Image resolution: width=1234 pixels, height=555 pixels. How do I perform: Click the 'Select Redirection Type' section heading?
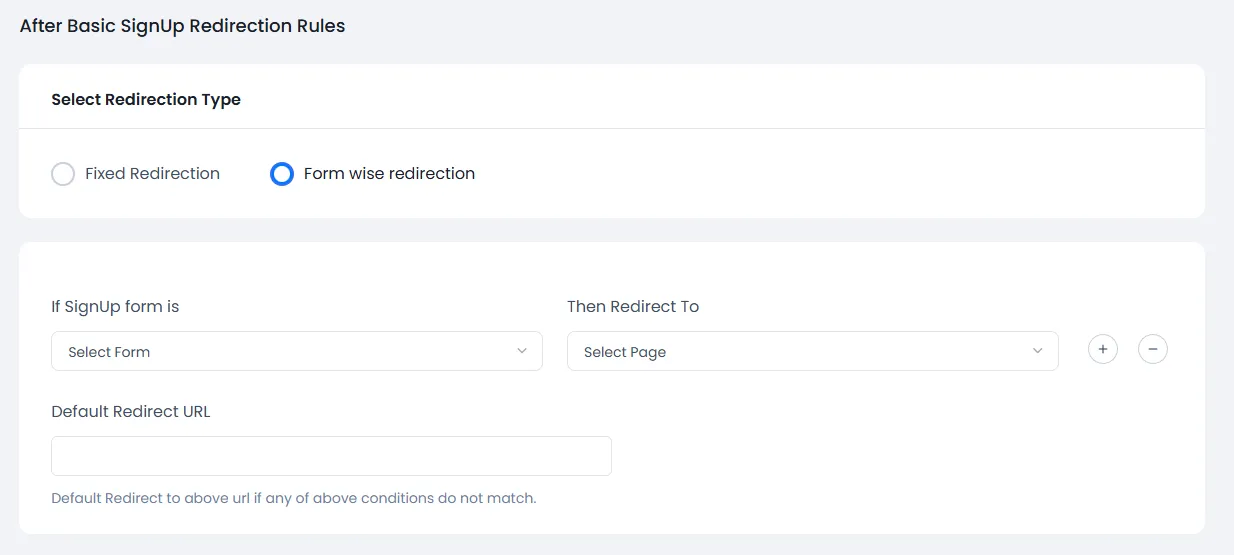click(x=146, y=100)
